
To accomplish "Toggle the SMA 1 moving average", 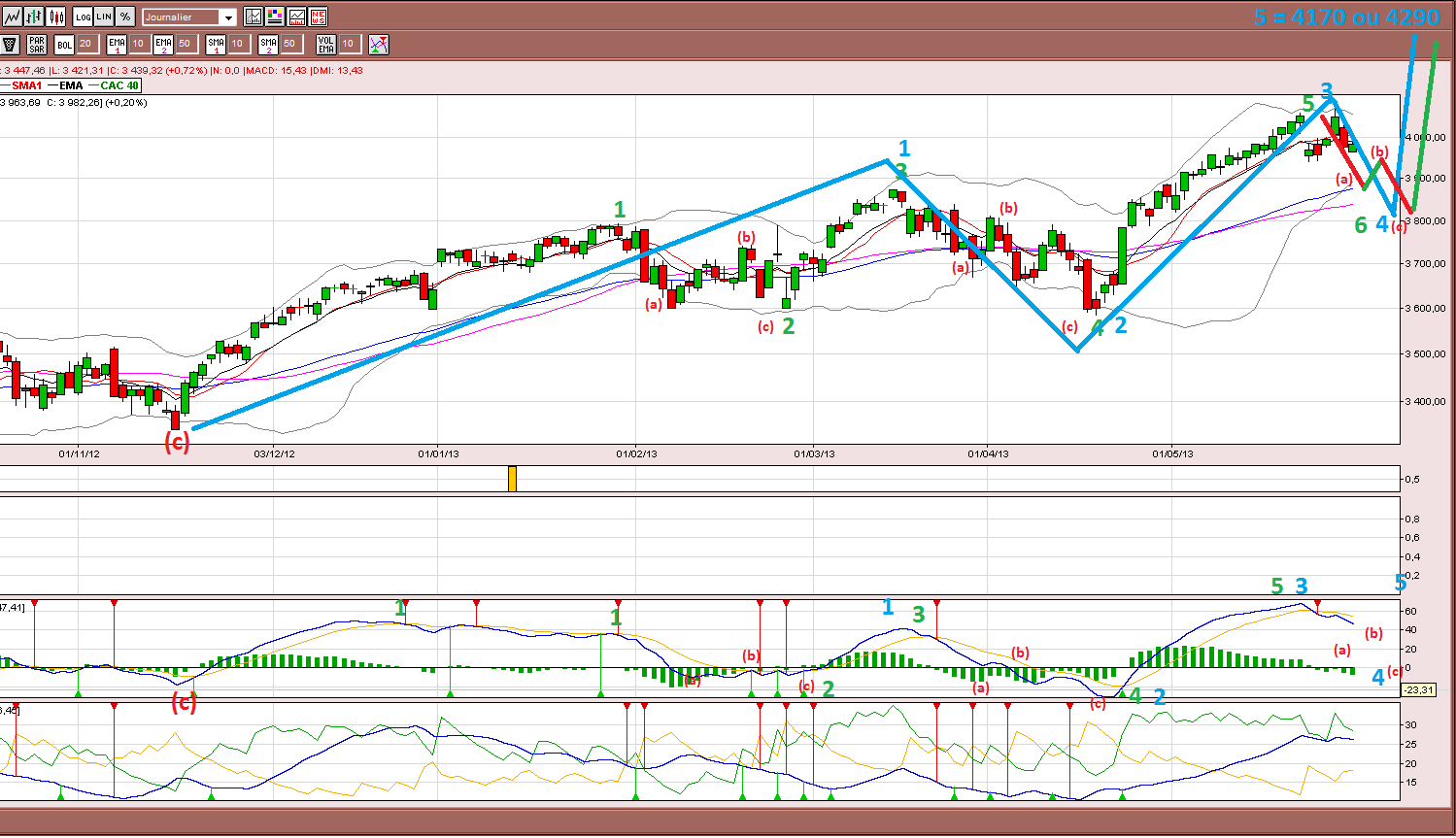I will 216,44.
